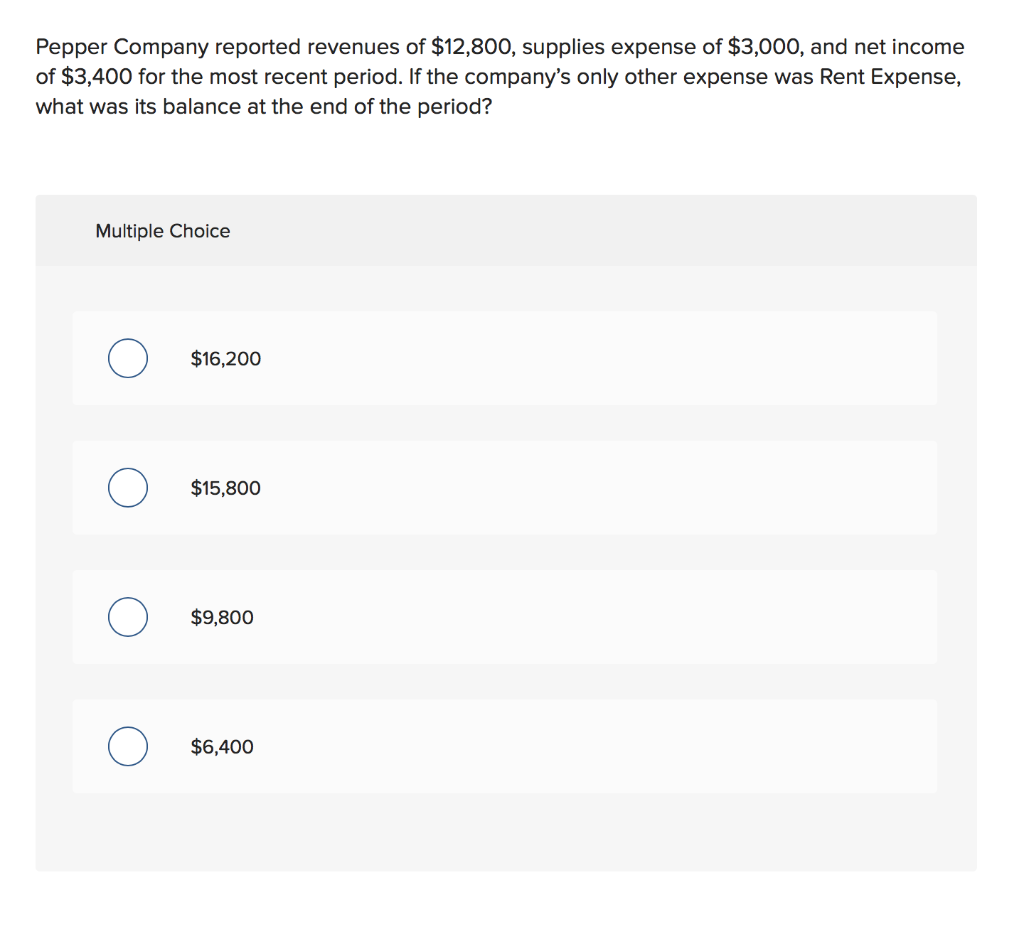The image size is (1024, 944).
Task: Click the $9,800 answer text label
Action: click(221, 617)
